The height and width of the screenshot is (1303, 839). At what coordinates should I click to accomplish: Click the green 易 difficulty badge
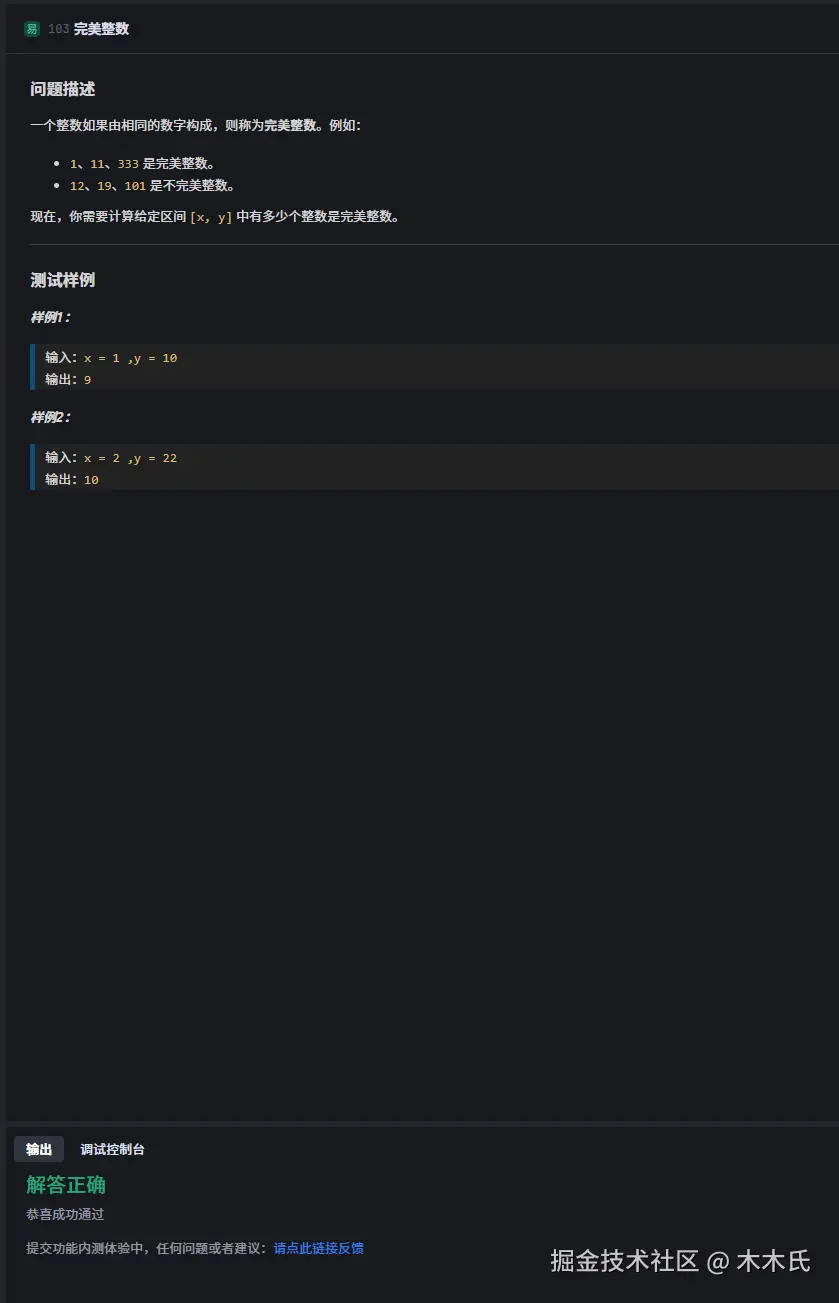click(x=31, y=29)
